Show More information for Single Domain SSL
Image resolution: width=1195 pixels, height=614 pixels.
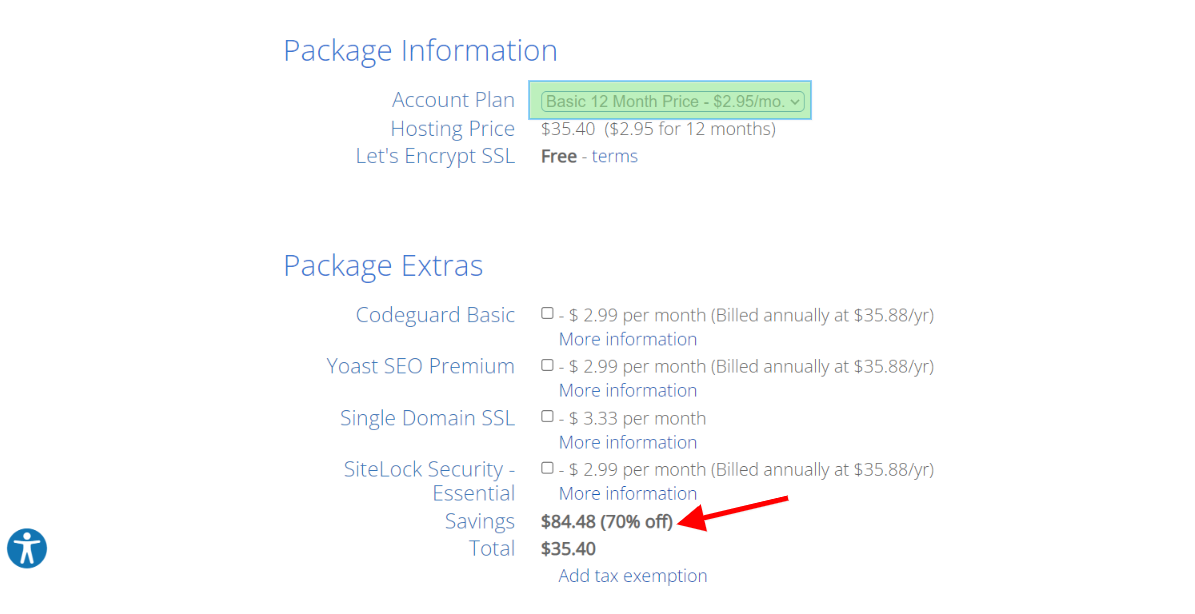[628, 442]
